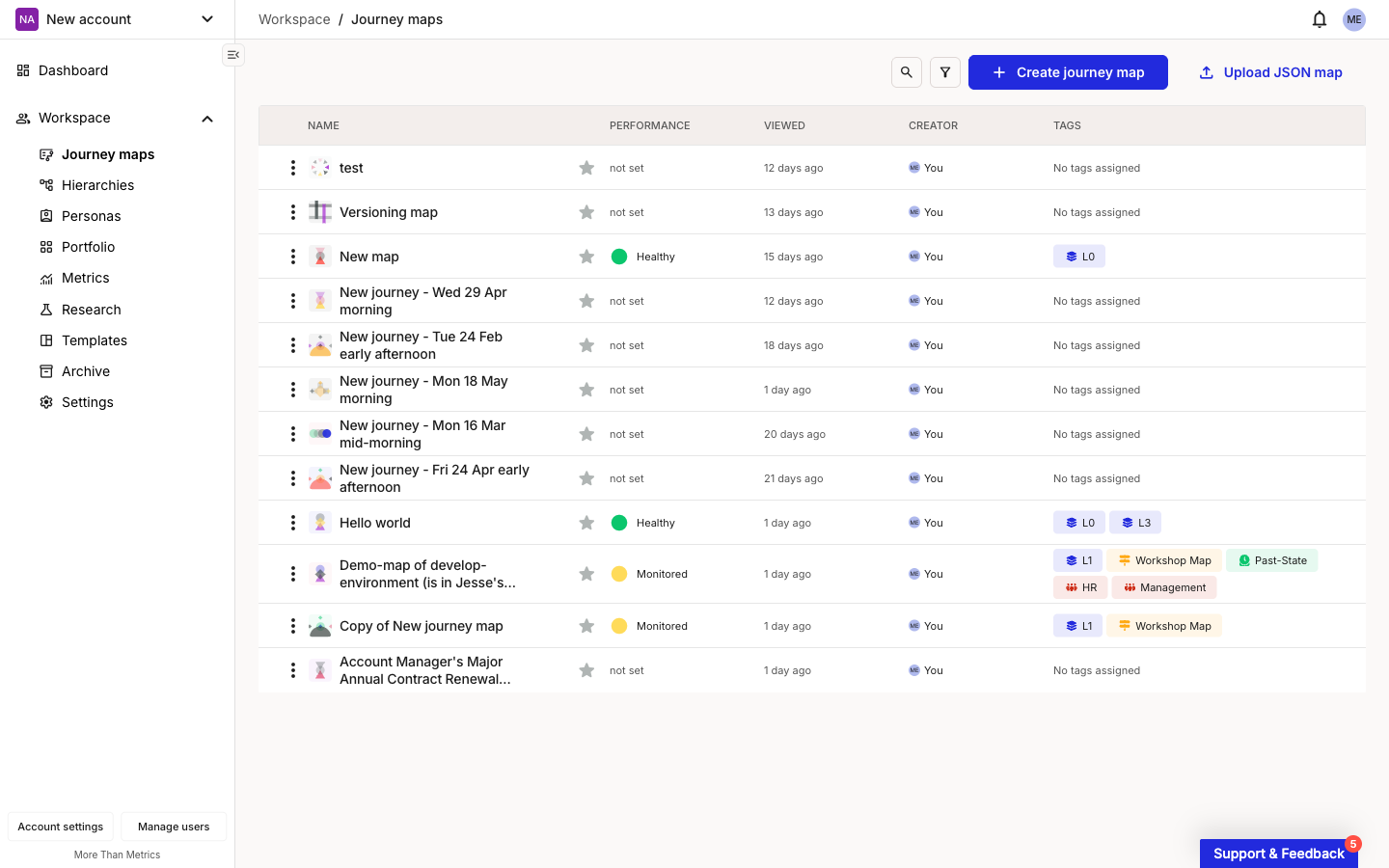Star the Versioning map as favorite
The width and height of the screenshot is (1389, 868).
tap(586, 212)
